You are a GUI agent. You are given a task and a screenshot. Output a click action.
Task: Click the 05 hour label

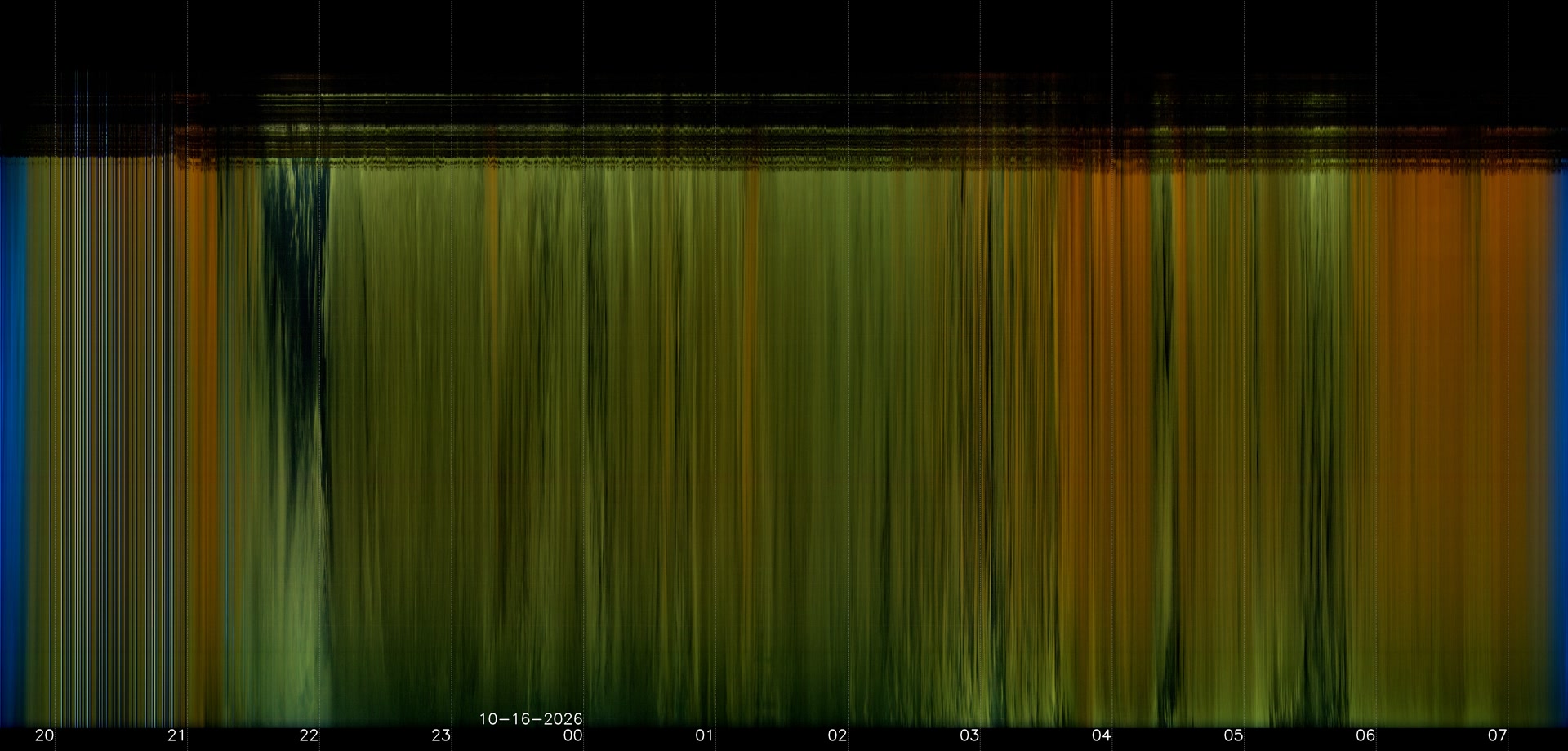(1234, 735)
